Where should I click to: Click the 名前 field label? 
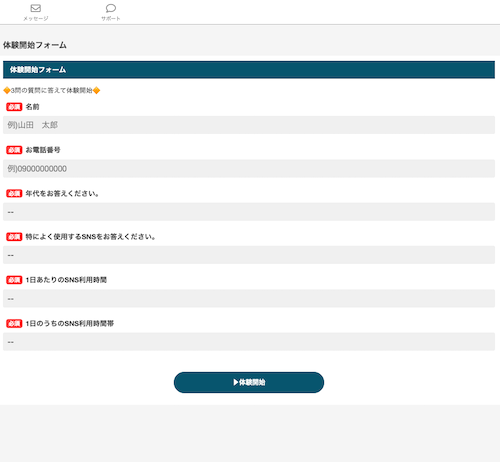32,107
